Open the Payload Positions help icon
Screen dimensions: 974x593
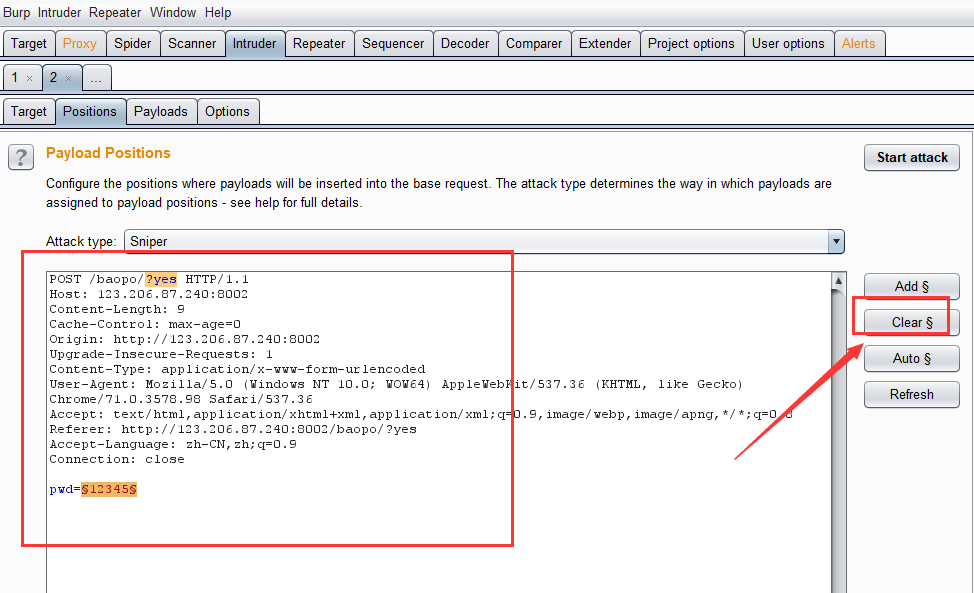pyautogui.click(x=20, y=157)
